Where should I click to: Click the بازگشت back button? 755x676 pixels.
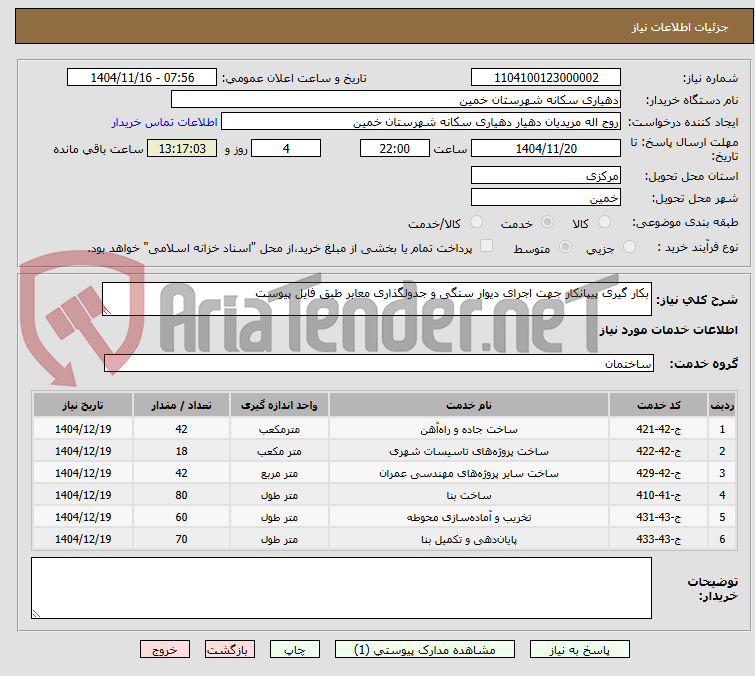[230, 650]
